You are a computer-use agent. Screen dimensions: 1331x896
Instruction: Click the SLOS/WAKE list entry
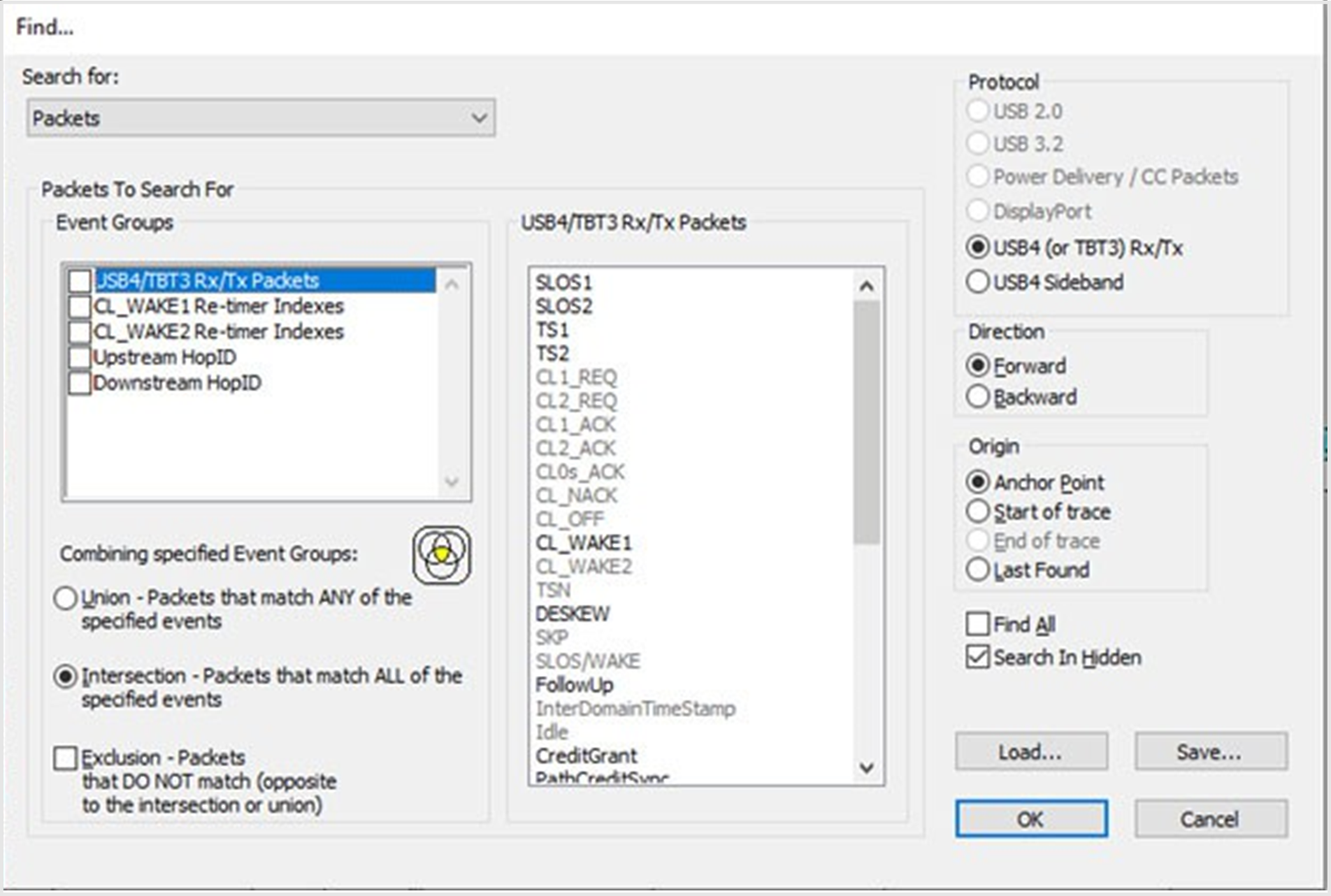587,661
